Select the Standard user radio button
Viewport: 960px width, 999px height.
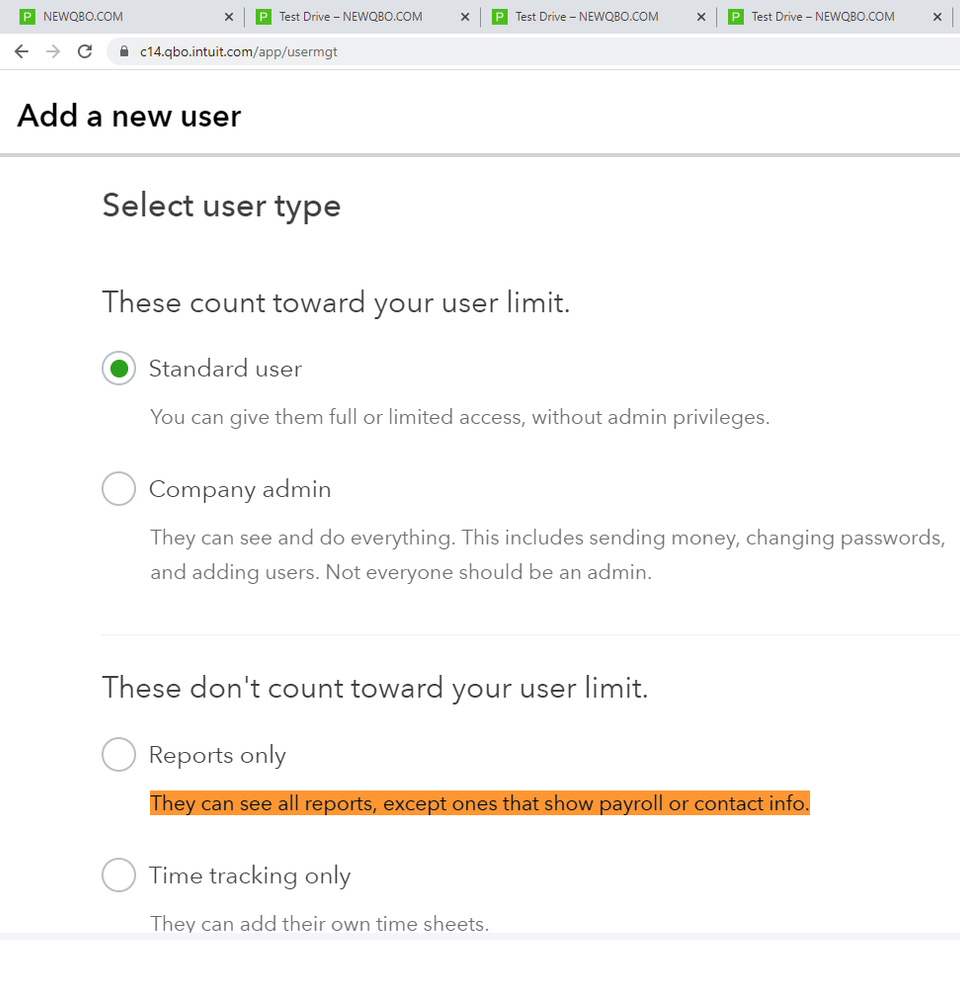(x=119, y=369)
